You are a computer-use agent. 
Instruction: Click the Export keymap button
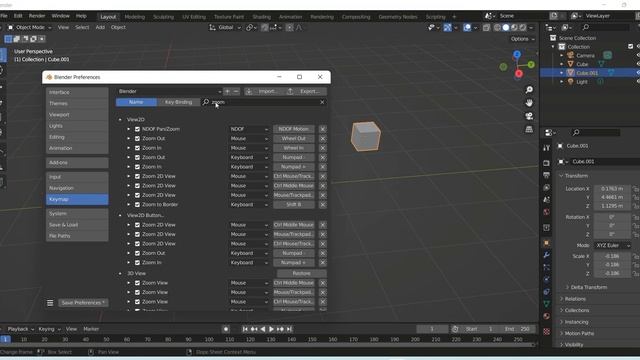pos(306,91)
